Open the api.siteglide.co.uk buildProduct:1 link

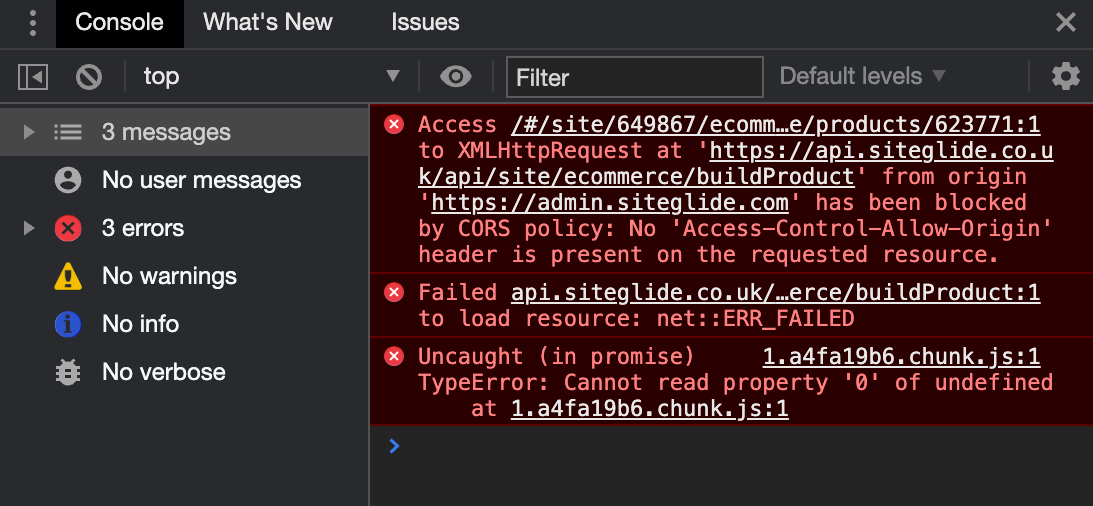(x=775, y=292)
